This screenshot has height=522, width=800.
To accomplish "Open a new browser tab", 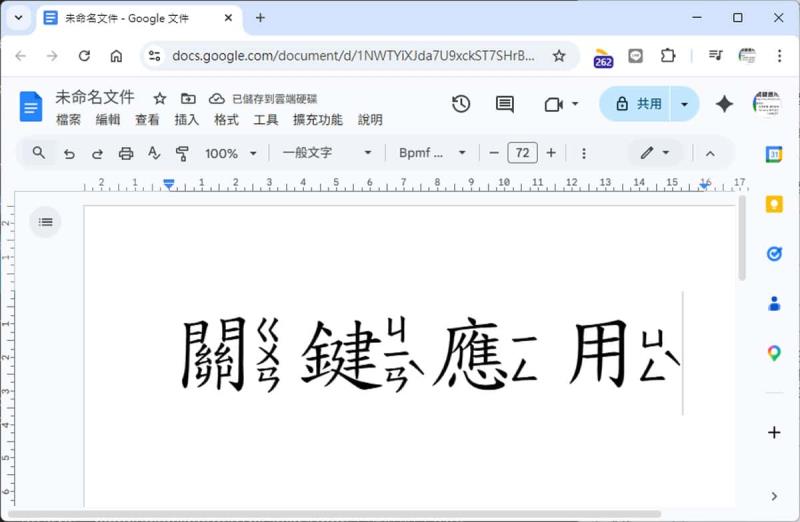I will pyautogui.click(x=260, y=18).
